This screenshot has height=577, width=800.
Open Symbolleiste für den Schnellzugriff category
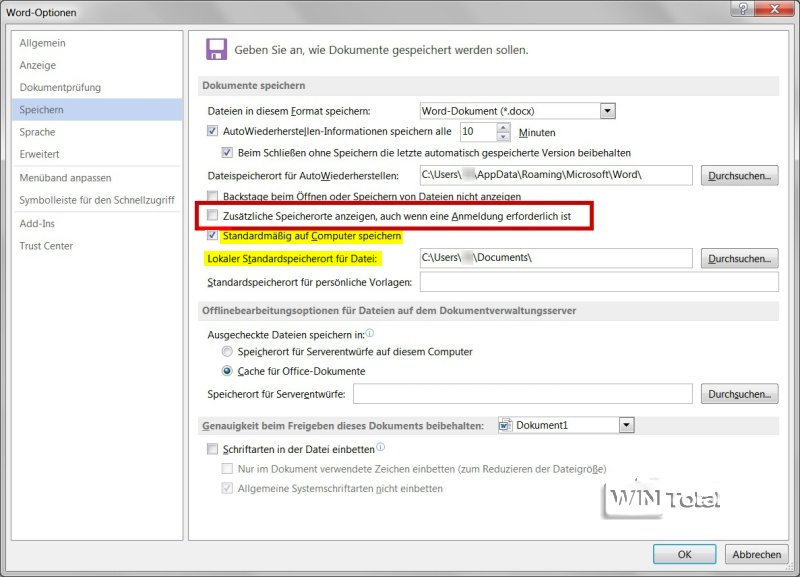(97, 200)
